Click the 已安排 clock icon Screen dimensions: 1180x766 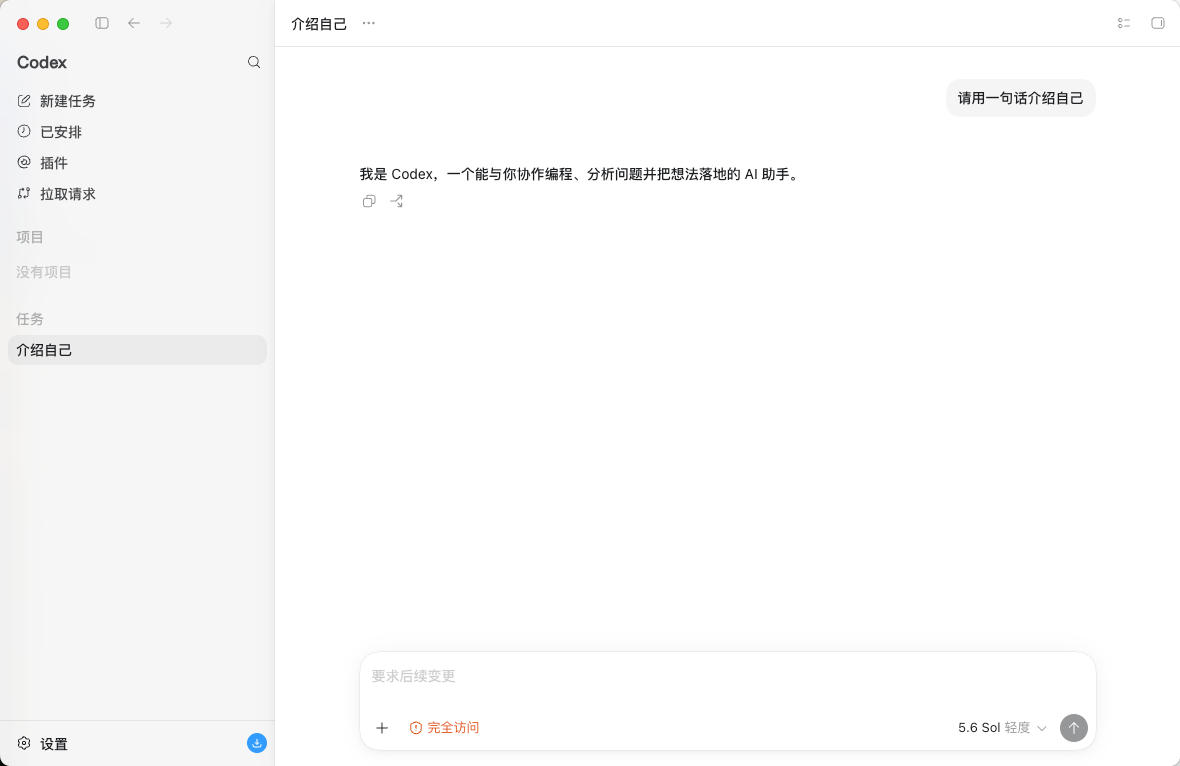point(24,132)
